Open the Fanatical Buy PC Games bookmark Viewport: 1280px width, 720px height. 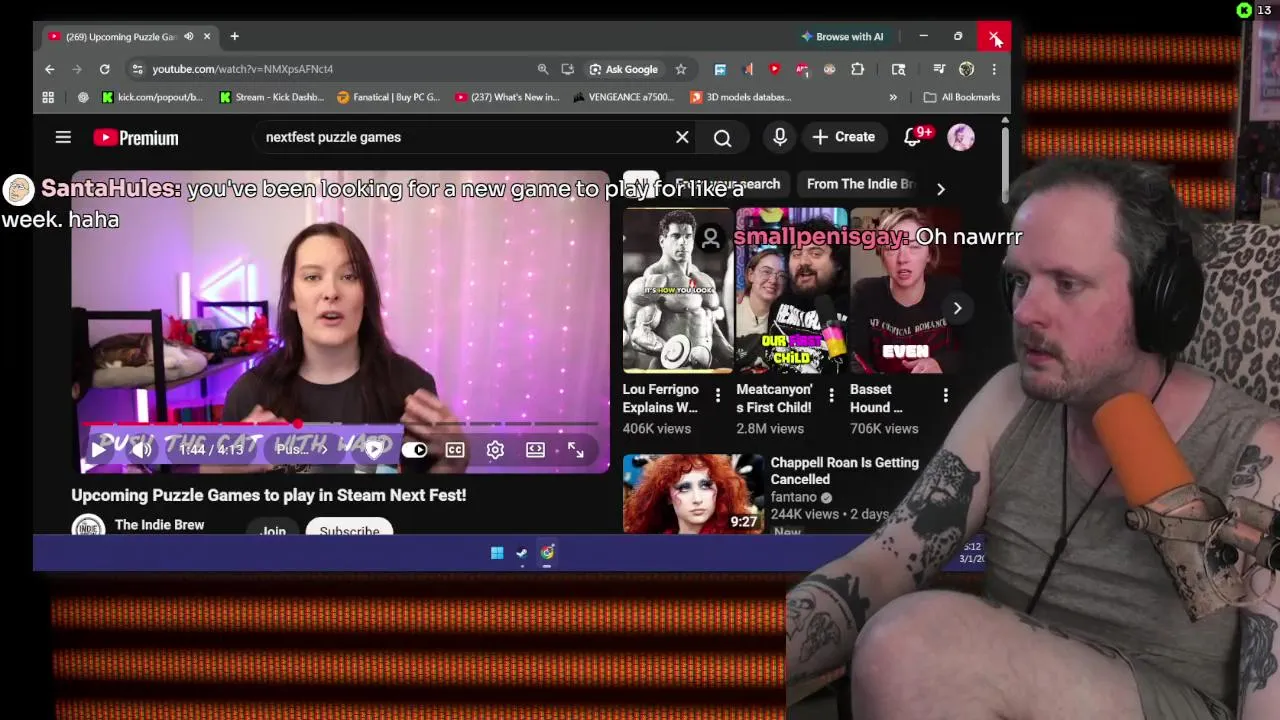point(389,97)
